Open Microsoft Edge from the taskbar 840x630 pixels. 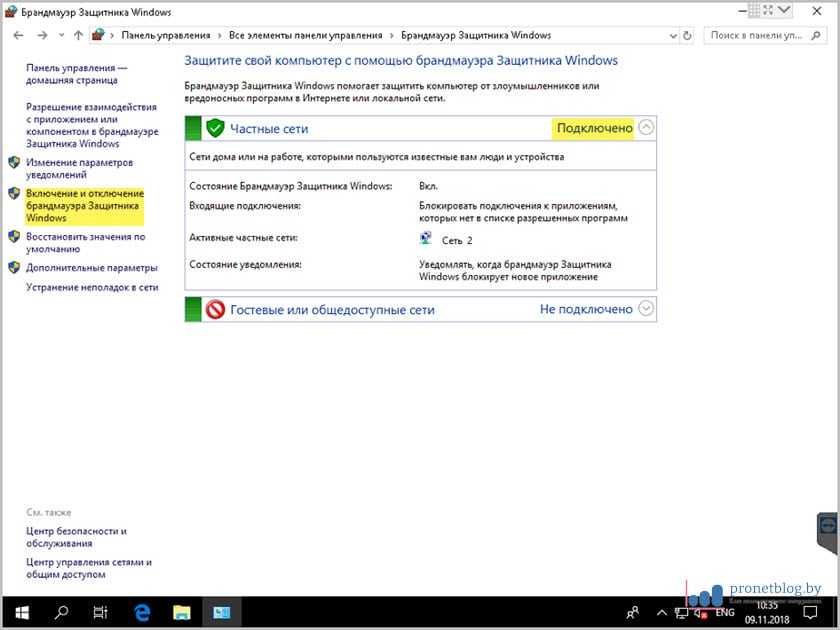pos(141,611)
